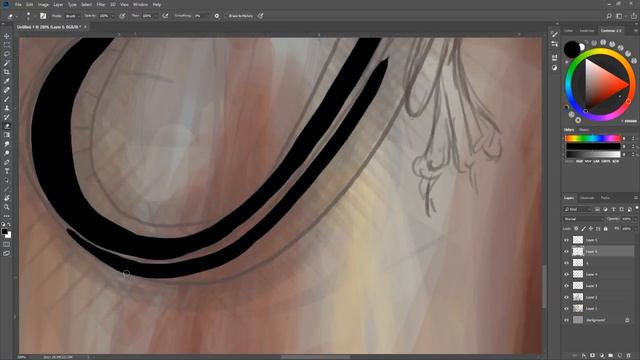Open the brush settings panel from options bar
The height and width of the screenshot is (360, 640).
43,16
